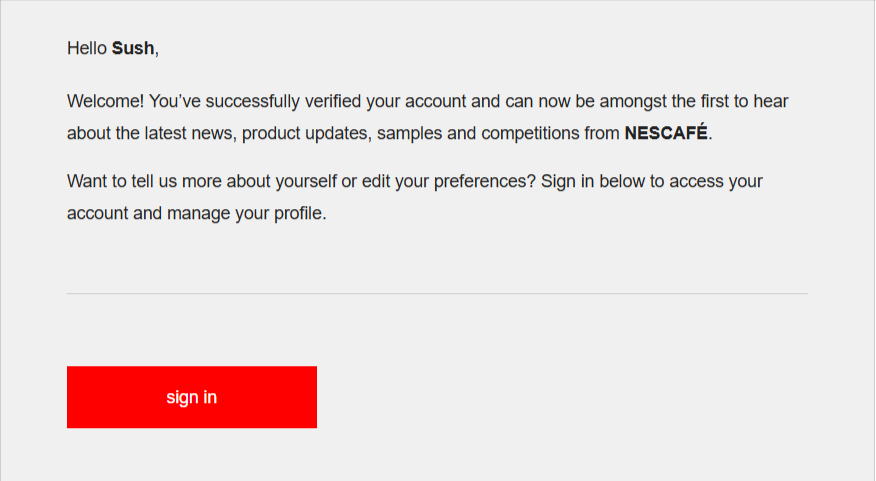This screenshot has height=481, width=876.
Task: Click the phrase 'edit your preferences?'
Action: (x=449, y=181)
